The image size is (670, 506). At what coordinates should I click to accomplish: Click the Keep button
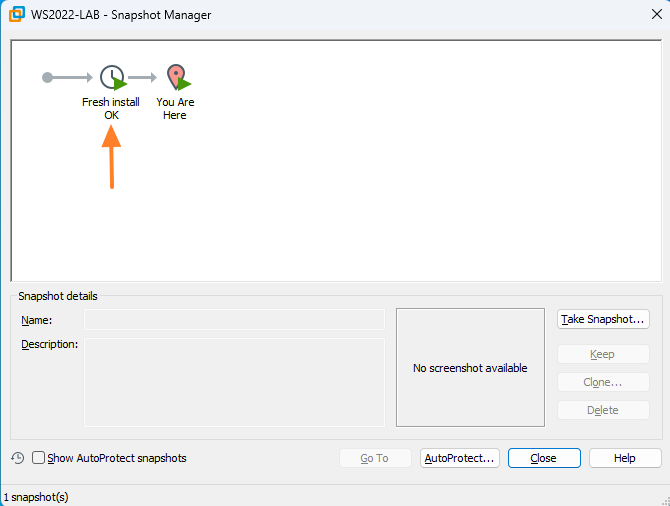pos(603,354)
